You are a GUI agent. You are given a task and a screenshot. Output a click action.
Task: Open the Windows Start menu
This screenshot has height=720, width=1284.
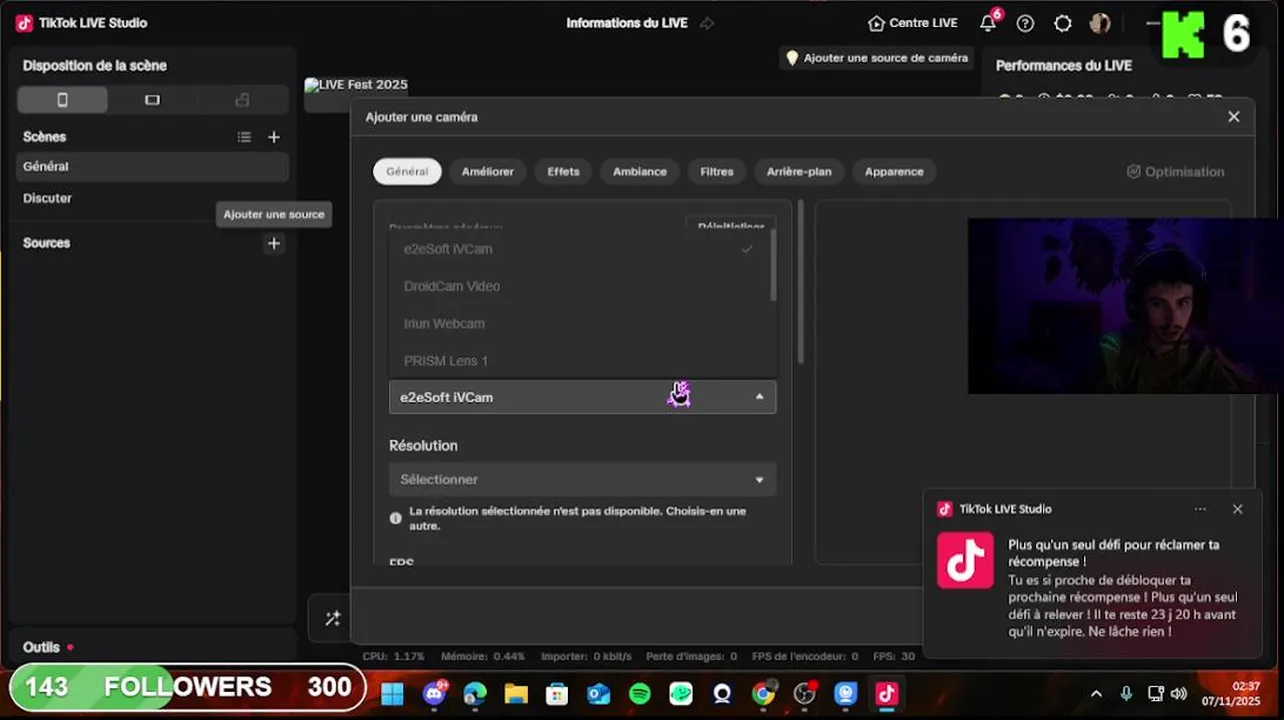[x=392, y=694]
